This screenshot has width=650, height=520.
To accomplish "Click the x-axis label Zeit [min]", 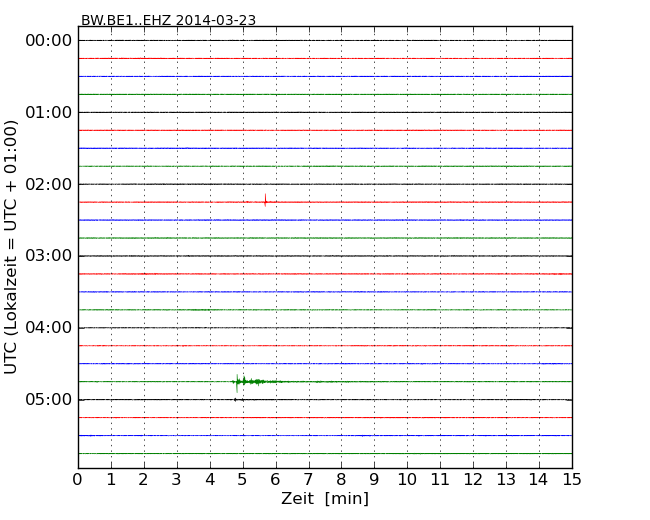I will [325, 498].
